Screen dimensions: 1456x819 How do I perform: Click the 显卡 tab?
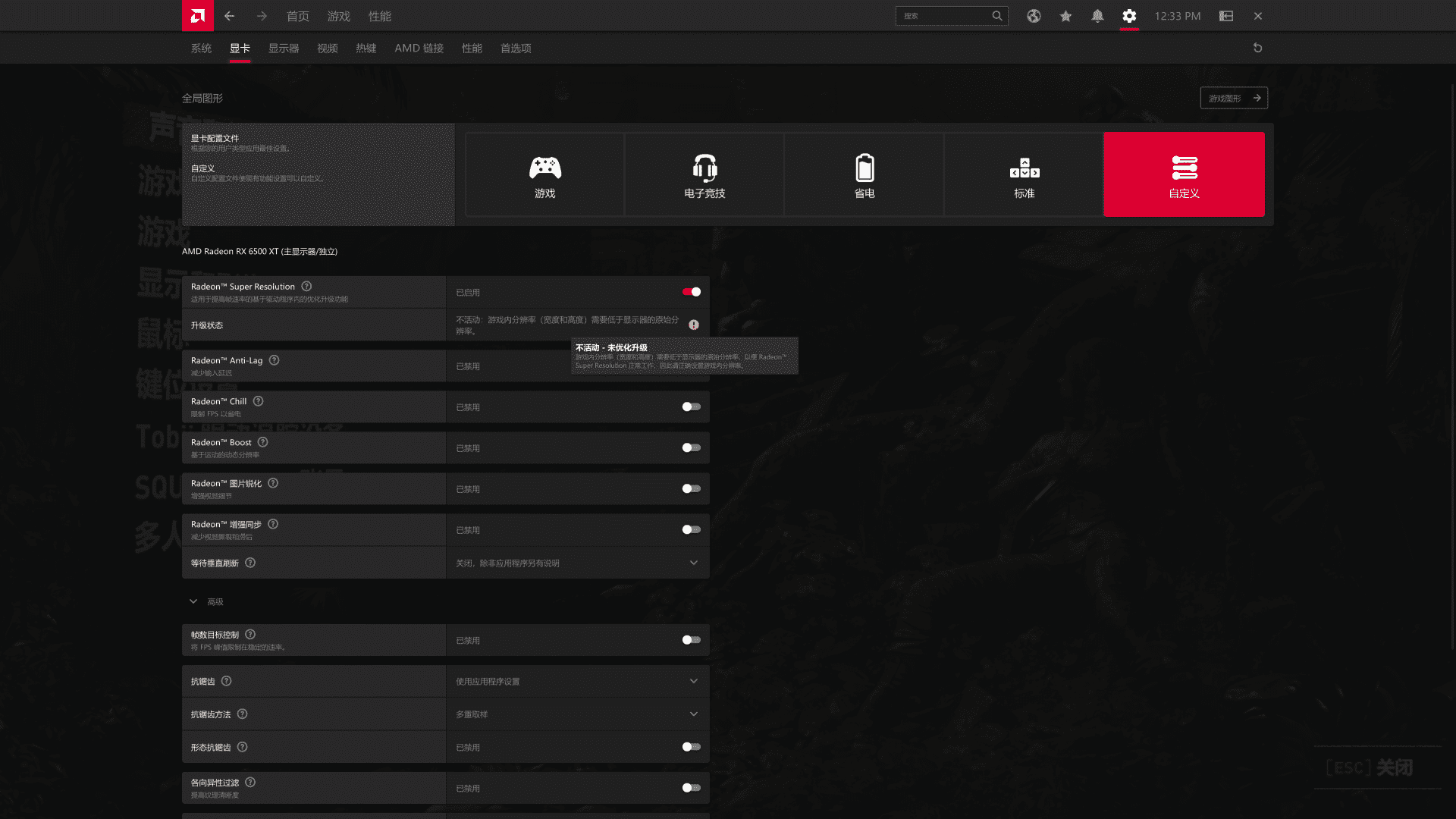point(240,48)
